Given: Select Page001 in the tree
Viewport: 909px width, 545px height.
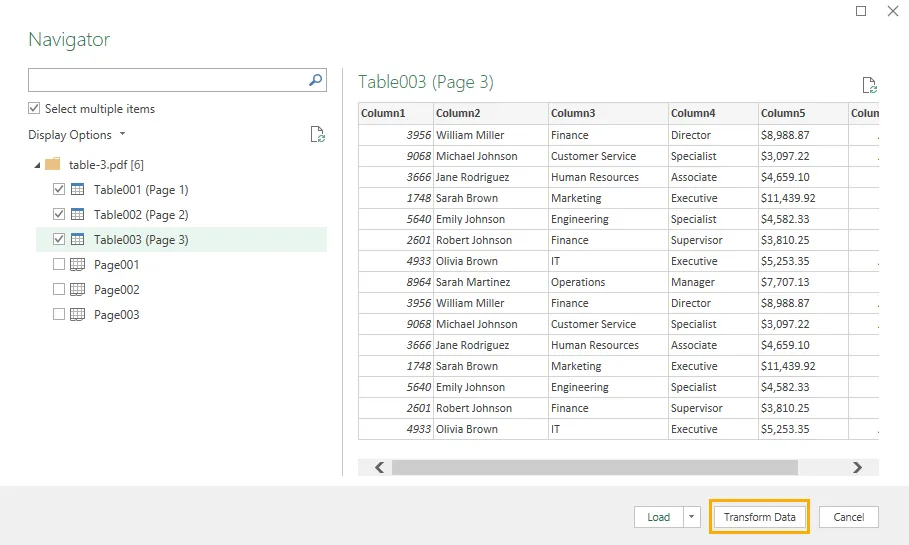Looking at the screenshot, I should [117, 264].
